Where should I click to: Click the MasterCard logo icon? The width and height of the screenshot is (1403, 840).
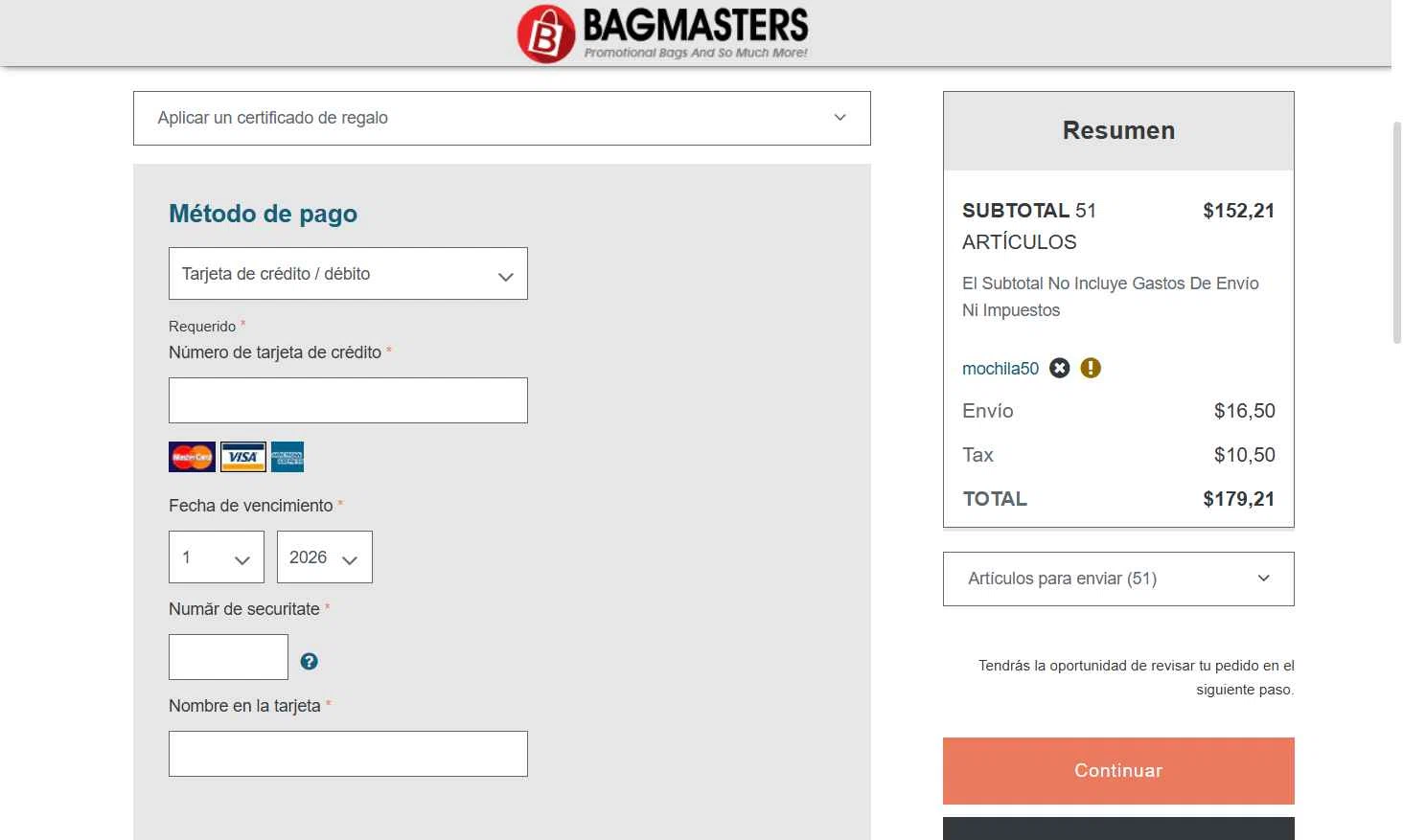(192, 457)
